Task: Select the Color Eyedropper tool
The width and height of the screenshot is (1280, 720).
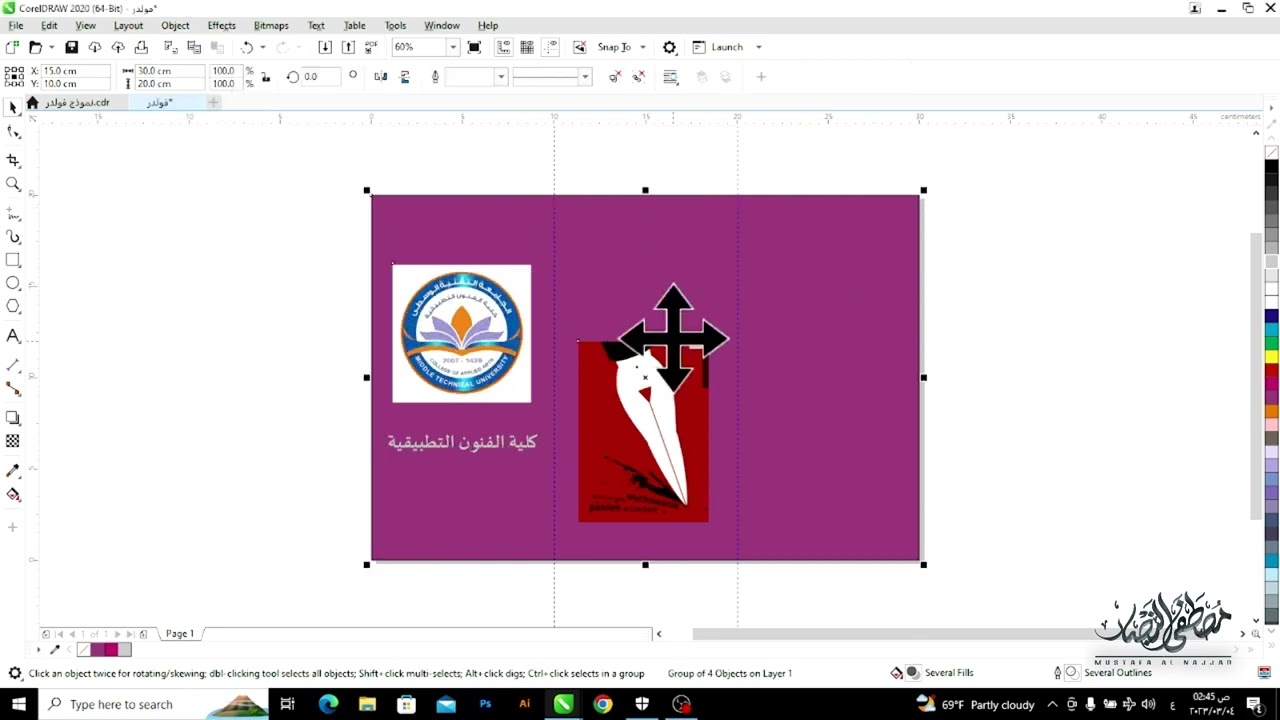Action: [13, 470]
